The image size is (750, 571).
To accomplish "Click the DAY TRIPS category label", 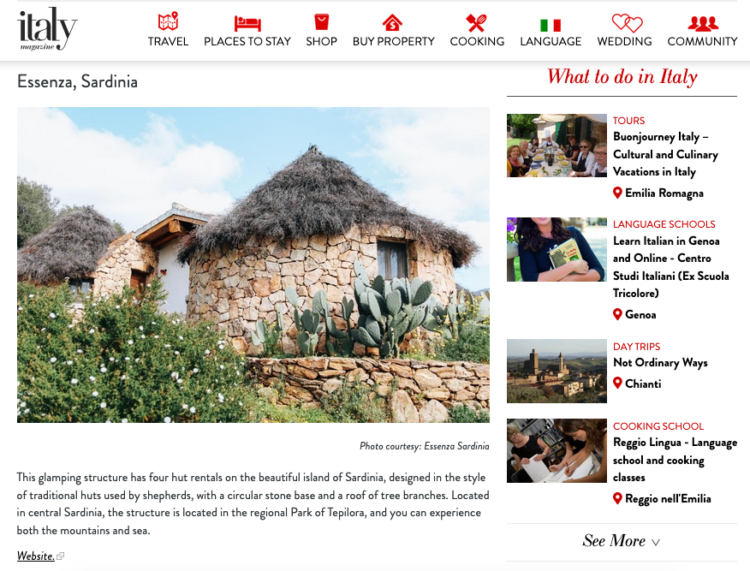I will (x=636, y=347).
